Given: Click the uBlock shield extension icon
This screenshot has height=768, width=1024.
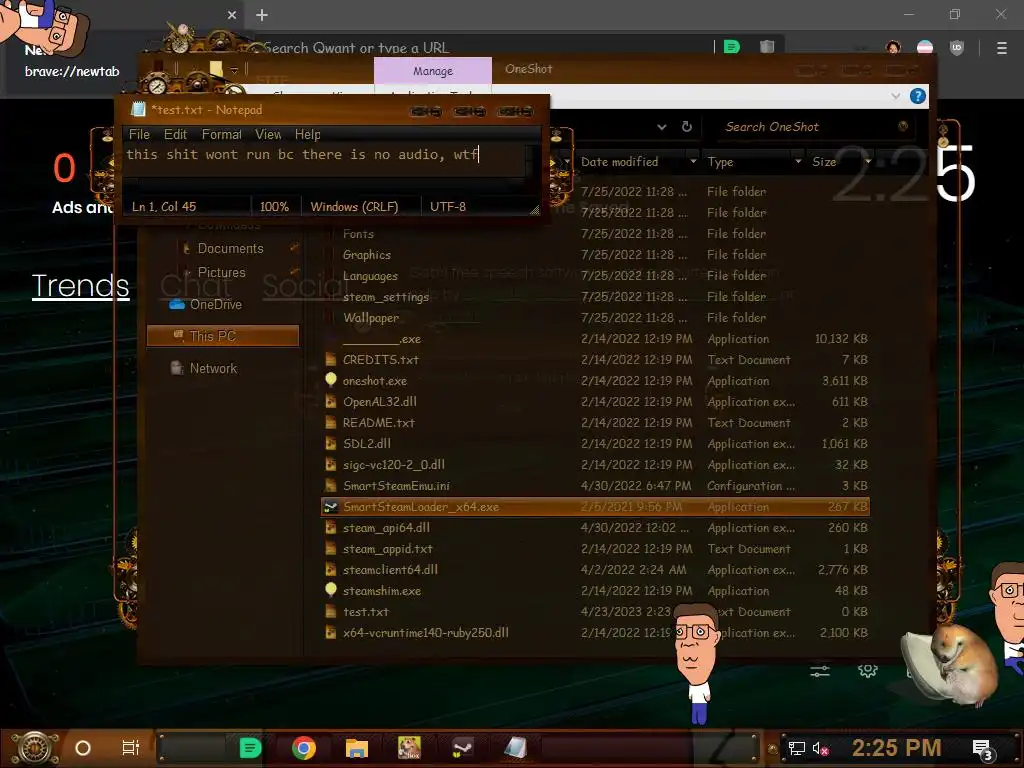Looking at the screenshot, I should click(x=957, y=48).
